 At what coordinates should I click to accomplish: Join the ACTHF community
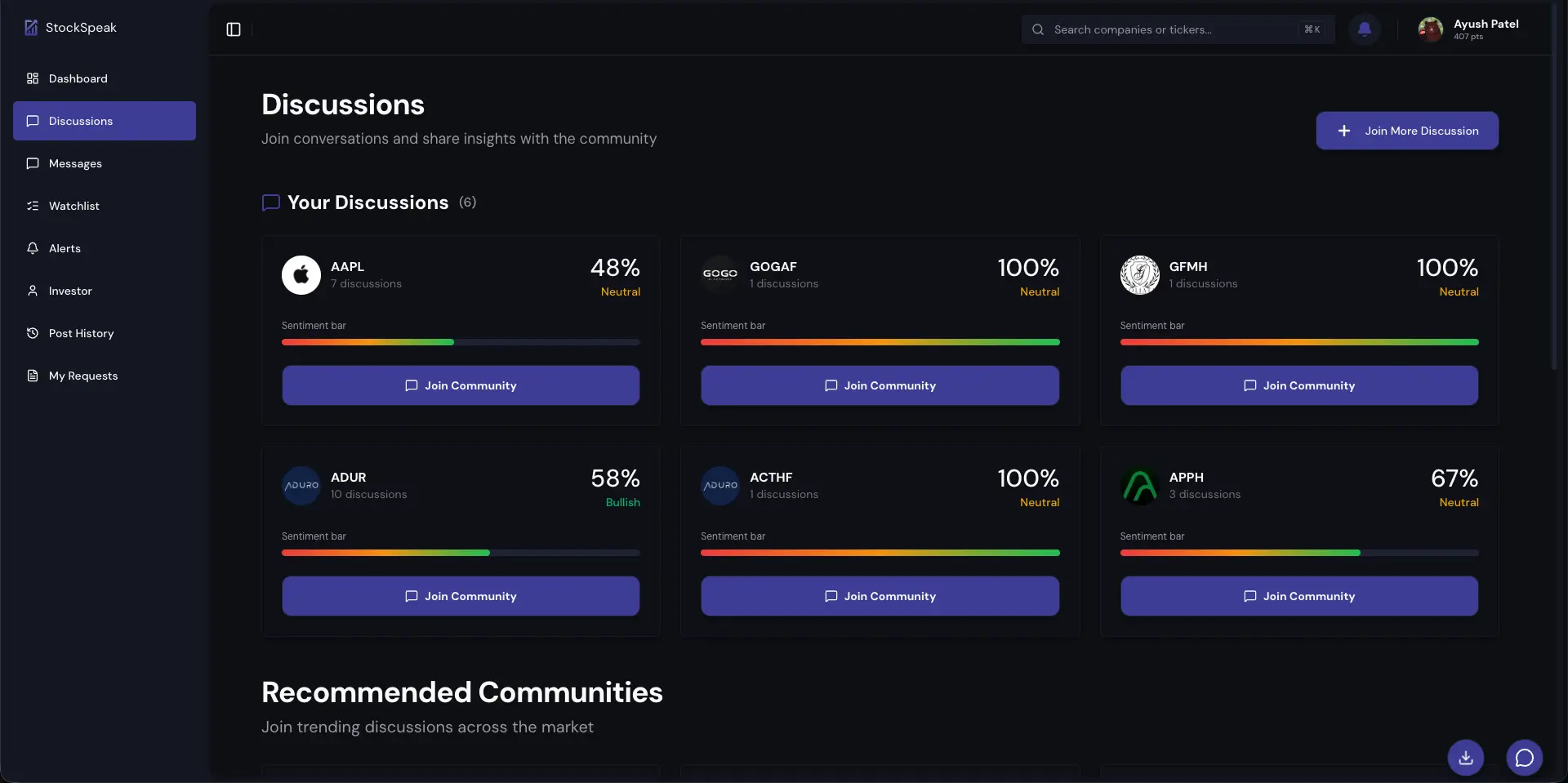880,596
